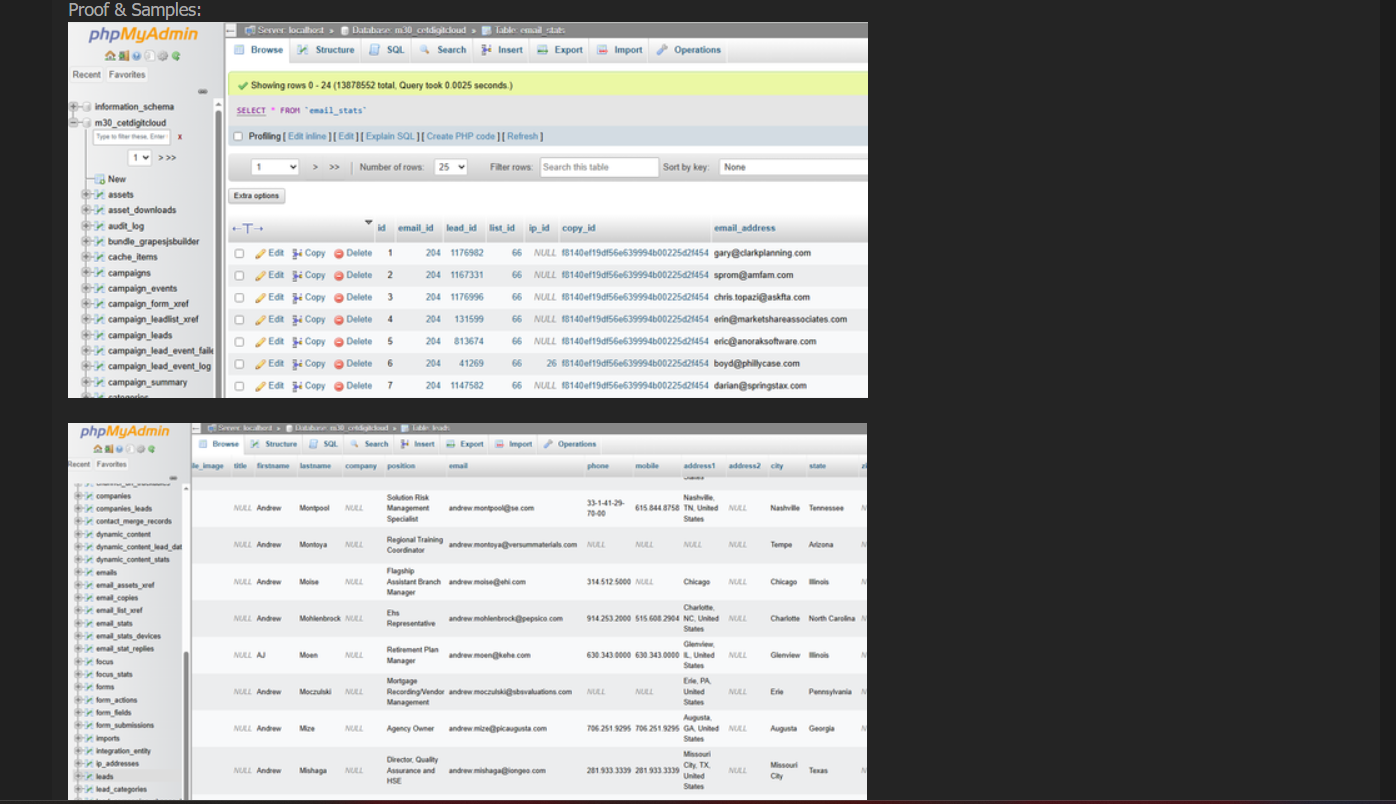Tick the checkbox for row id 2
Image resolution: width=1396 pixels, height=804 pixels.
pyautogui.click(x=239, y=276)
